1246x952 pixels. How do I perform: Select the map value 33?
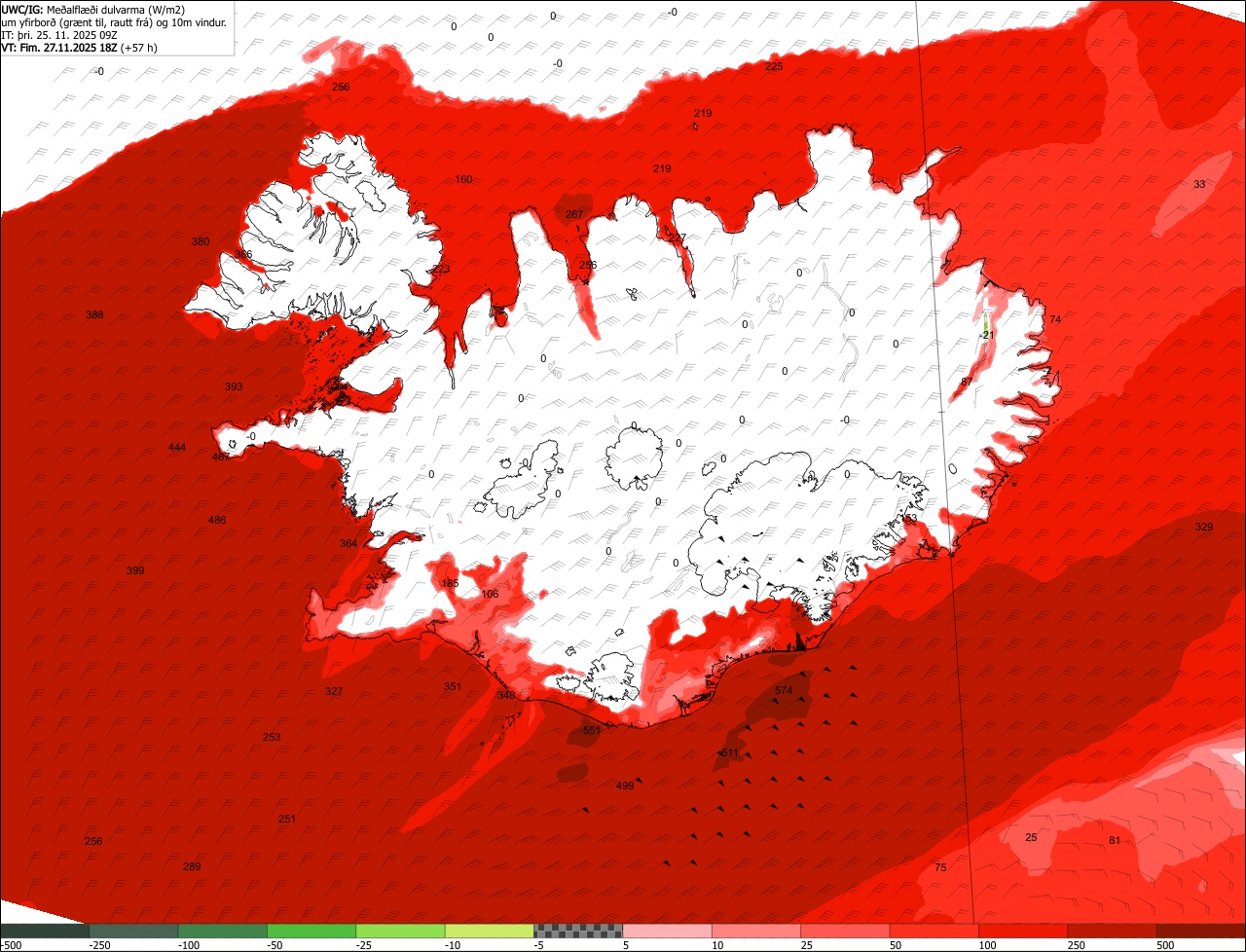1199,185
